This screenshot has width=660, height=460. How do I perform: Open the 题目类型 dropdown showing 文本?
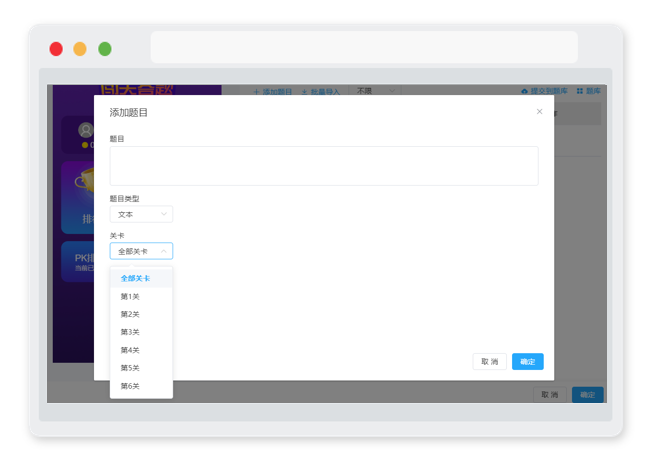(141, 214)
